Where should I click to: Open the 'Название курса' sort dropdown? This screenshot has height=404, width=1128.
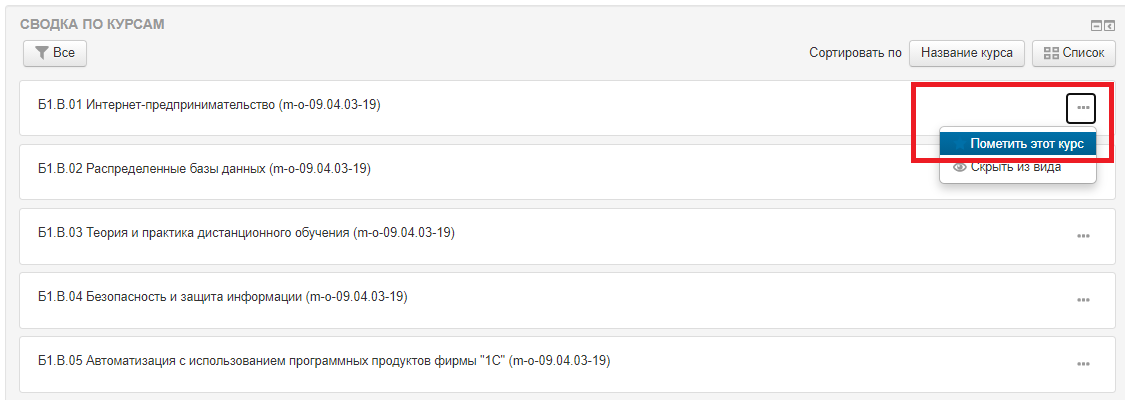[966, 53]
